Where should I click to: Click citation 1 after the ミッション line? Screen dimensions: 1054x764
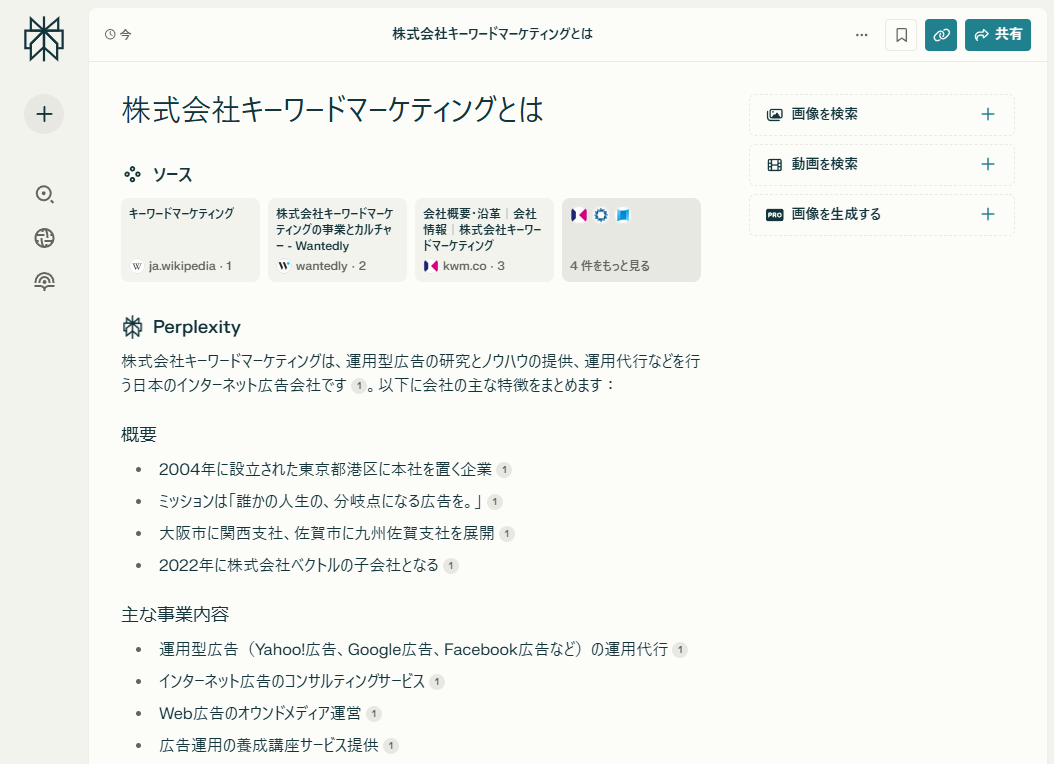[x=495, y=501]
